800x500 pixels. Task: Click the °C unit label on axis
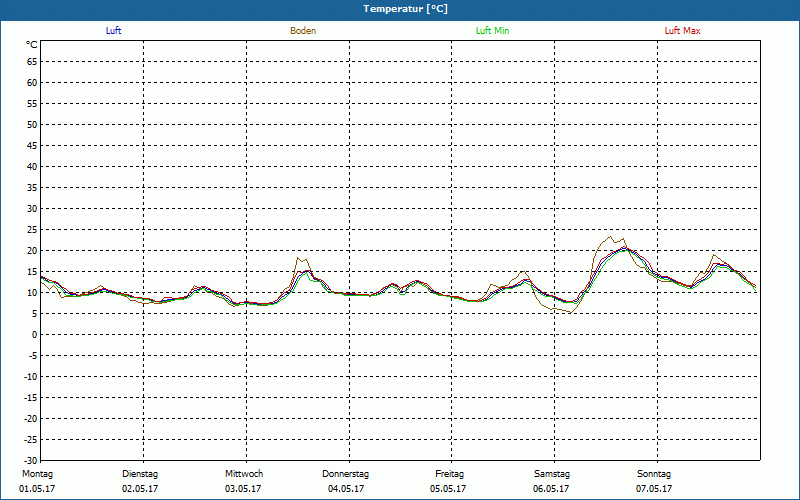click(32, 45)
